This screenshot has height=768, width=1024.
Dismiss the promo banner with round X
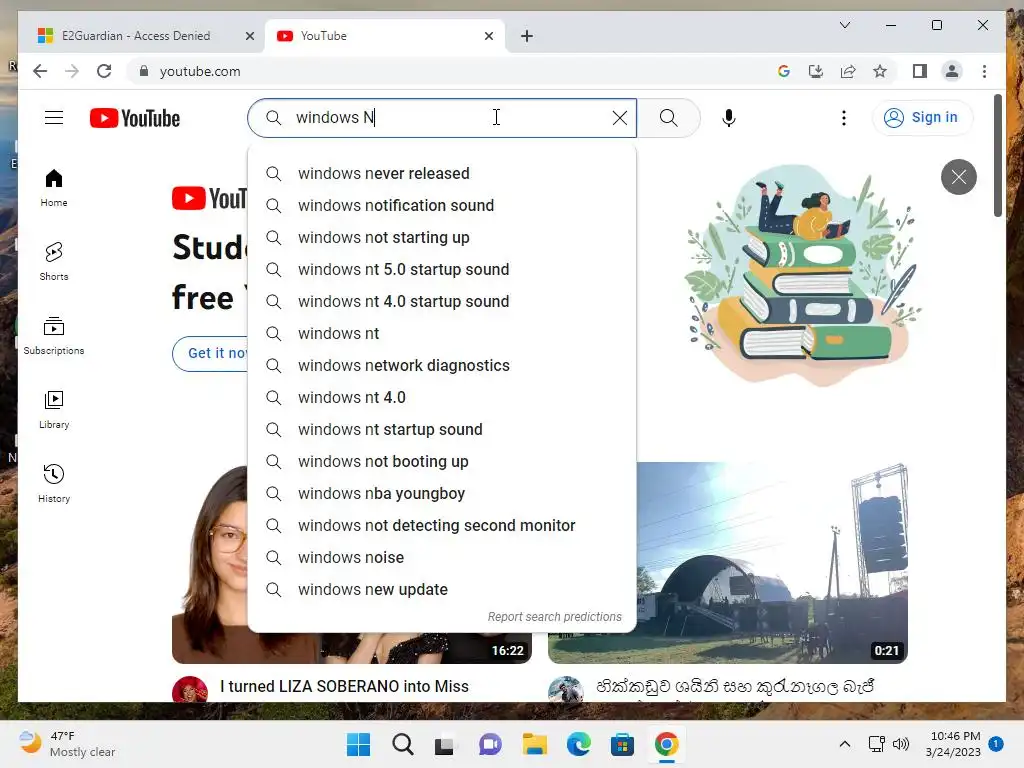coord(959,177)
